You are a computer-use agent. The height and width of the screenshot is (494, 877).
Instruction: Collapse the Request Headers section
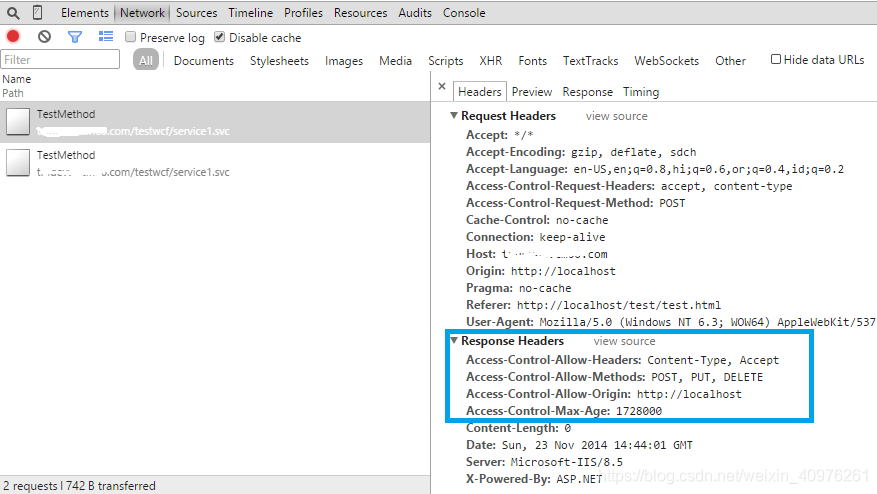click(x=454, y=116)
